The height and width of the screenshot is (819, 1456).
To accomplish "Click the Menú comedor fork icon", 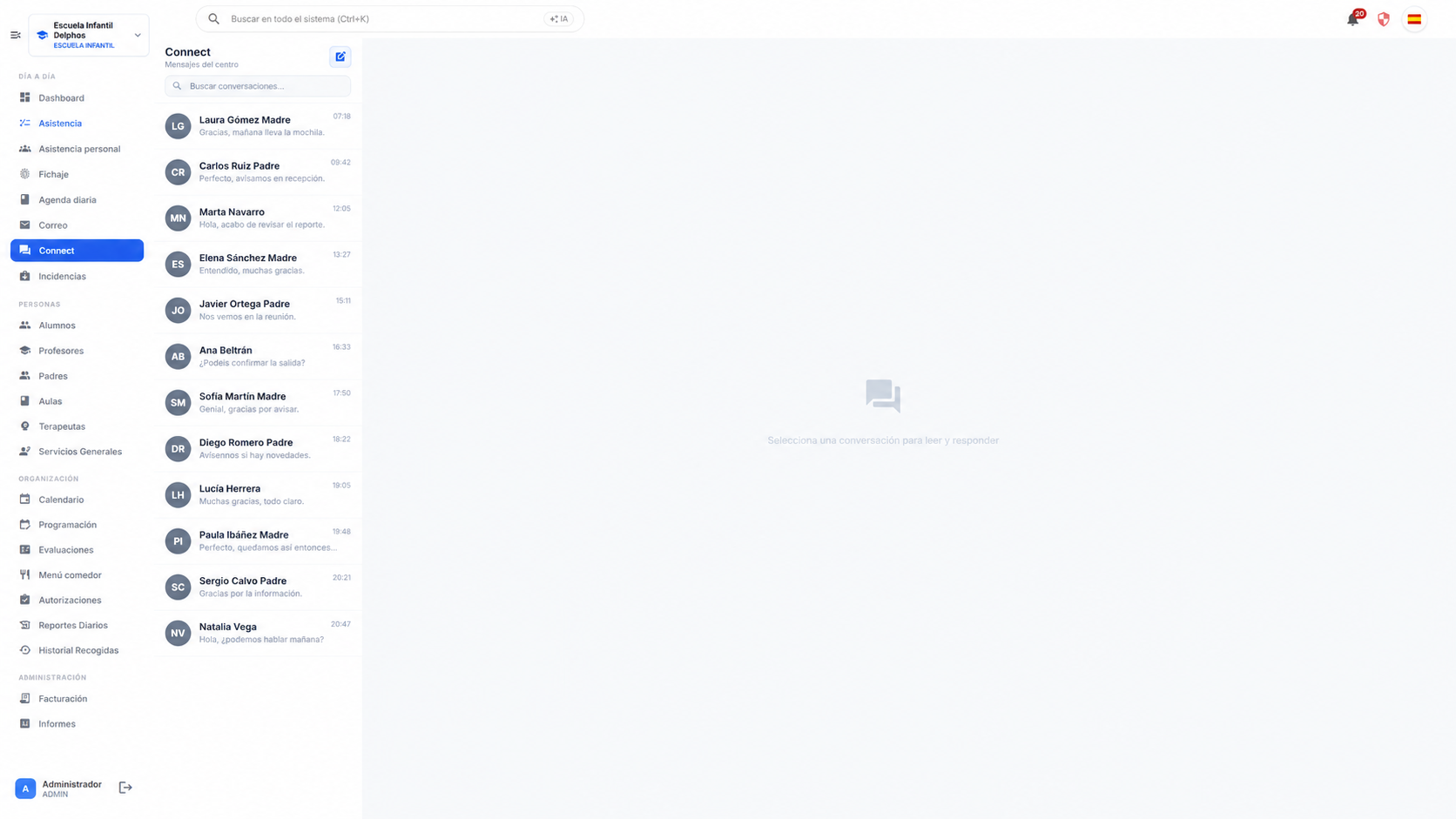I will (25, 575).
